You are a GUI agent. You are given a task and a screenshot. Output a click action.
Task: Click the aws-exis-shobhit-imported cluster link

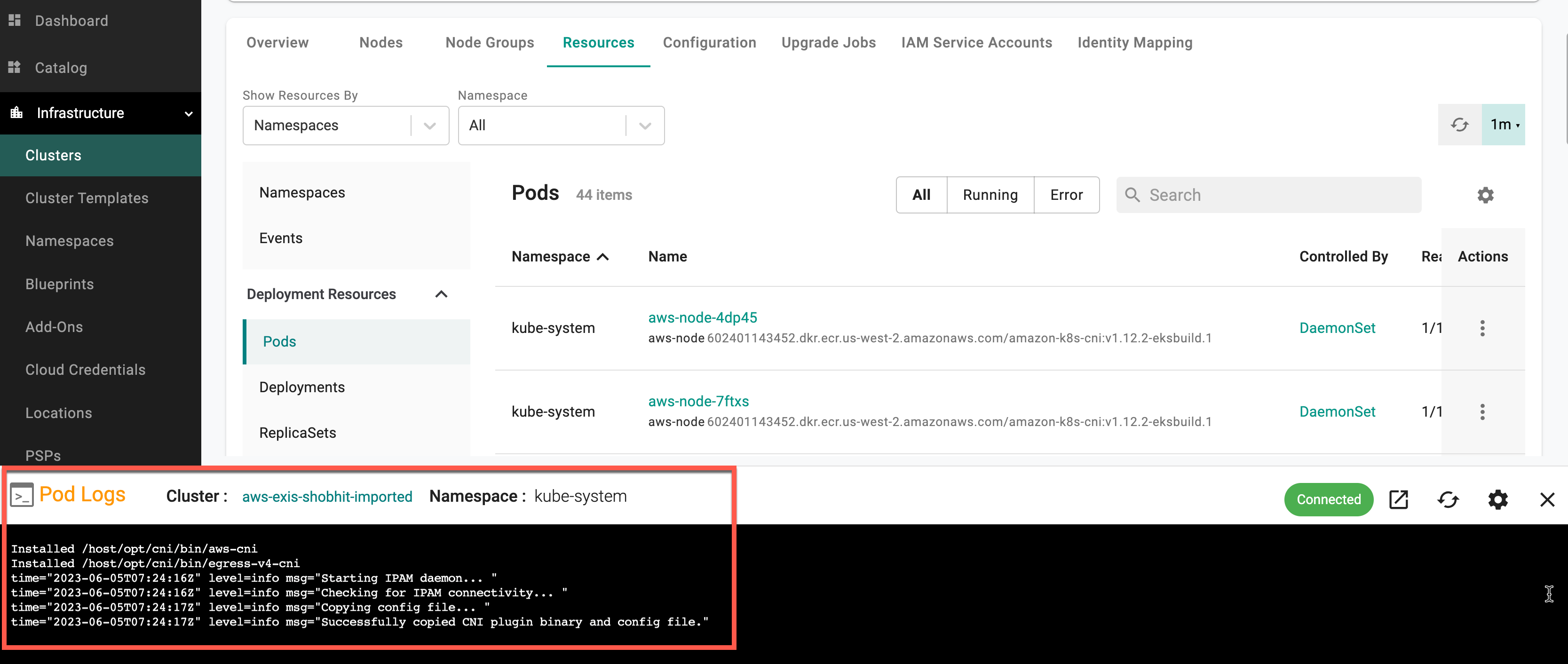(x=327, y=497)
